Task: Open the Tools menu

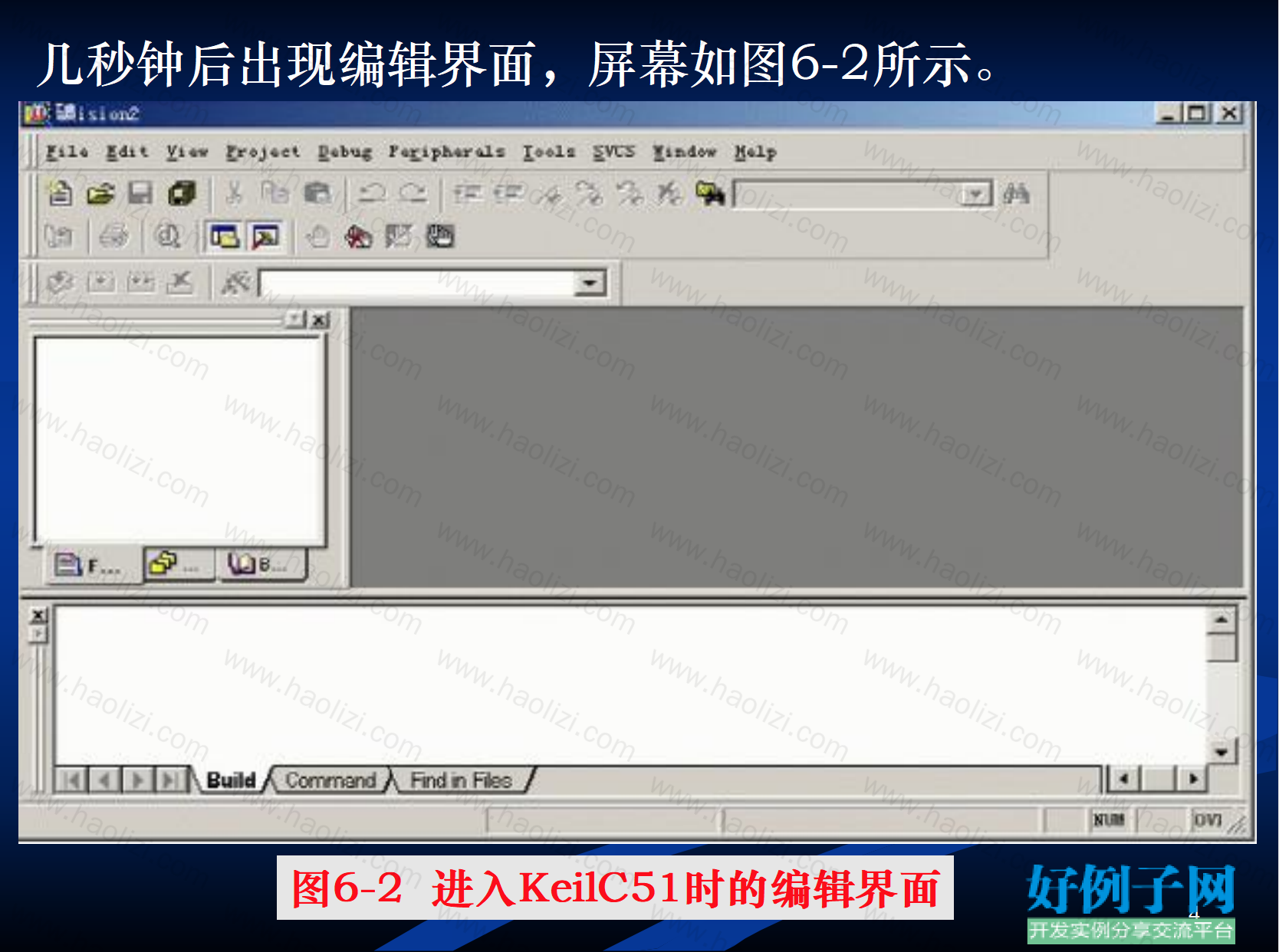Action: pyautogui.click(x=549, y=152)
